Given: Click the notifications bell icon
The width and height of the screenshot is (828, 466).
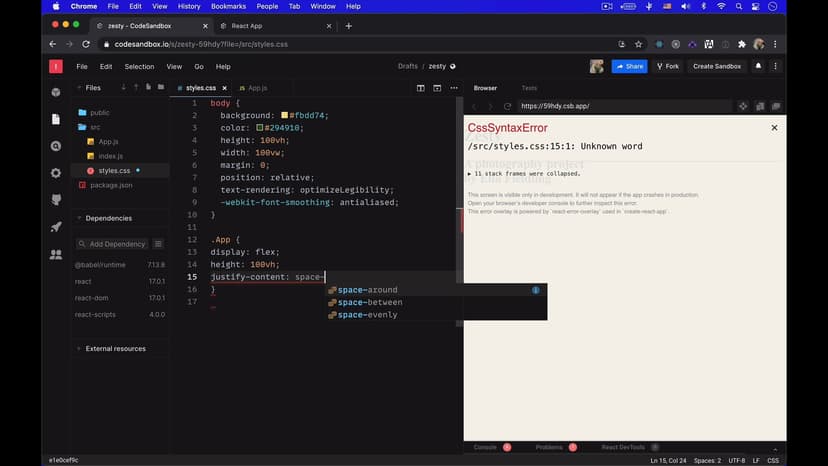Looking at the screenshot, I should (x=758, y=66).
